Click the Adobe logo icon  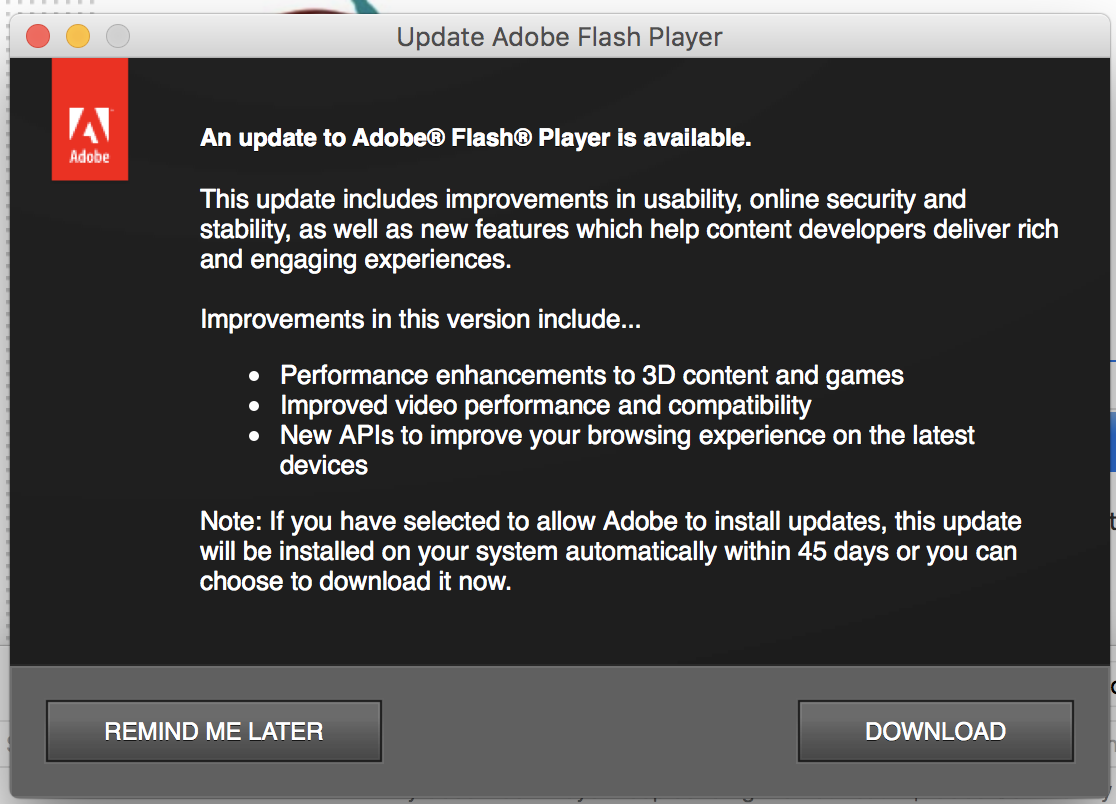click(89, 119)
